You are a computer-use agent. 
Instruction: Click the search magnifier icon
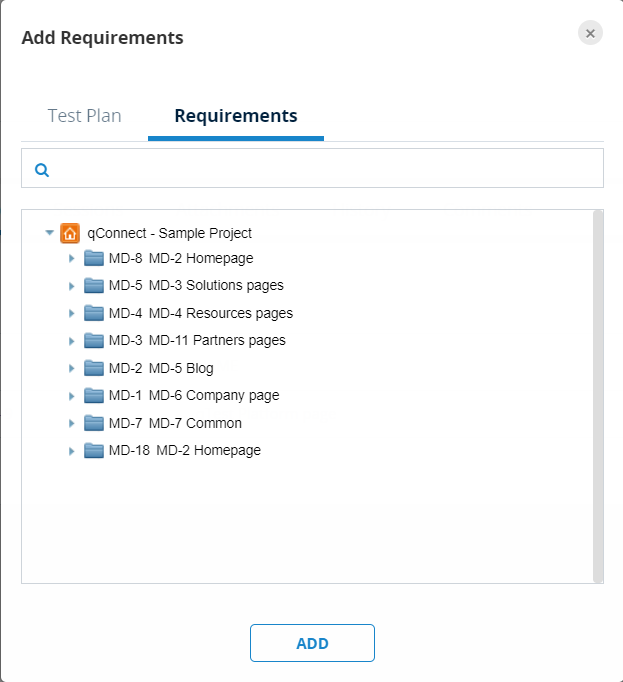pyautogui.click(x=42, y=170)
